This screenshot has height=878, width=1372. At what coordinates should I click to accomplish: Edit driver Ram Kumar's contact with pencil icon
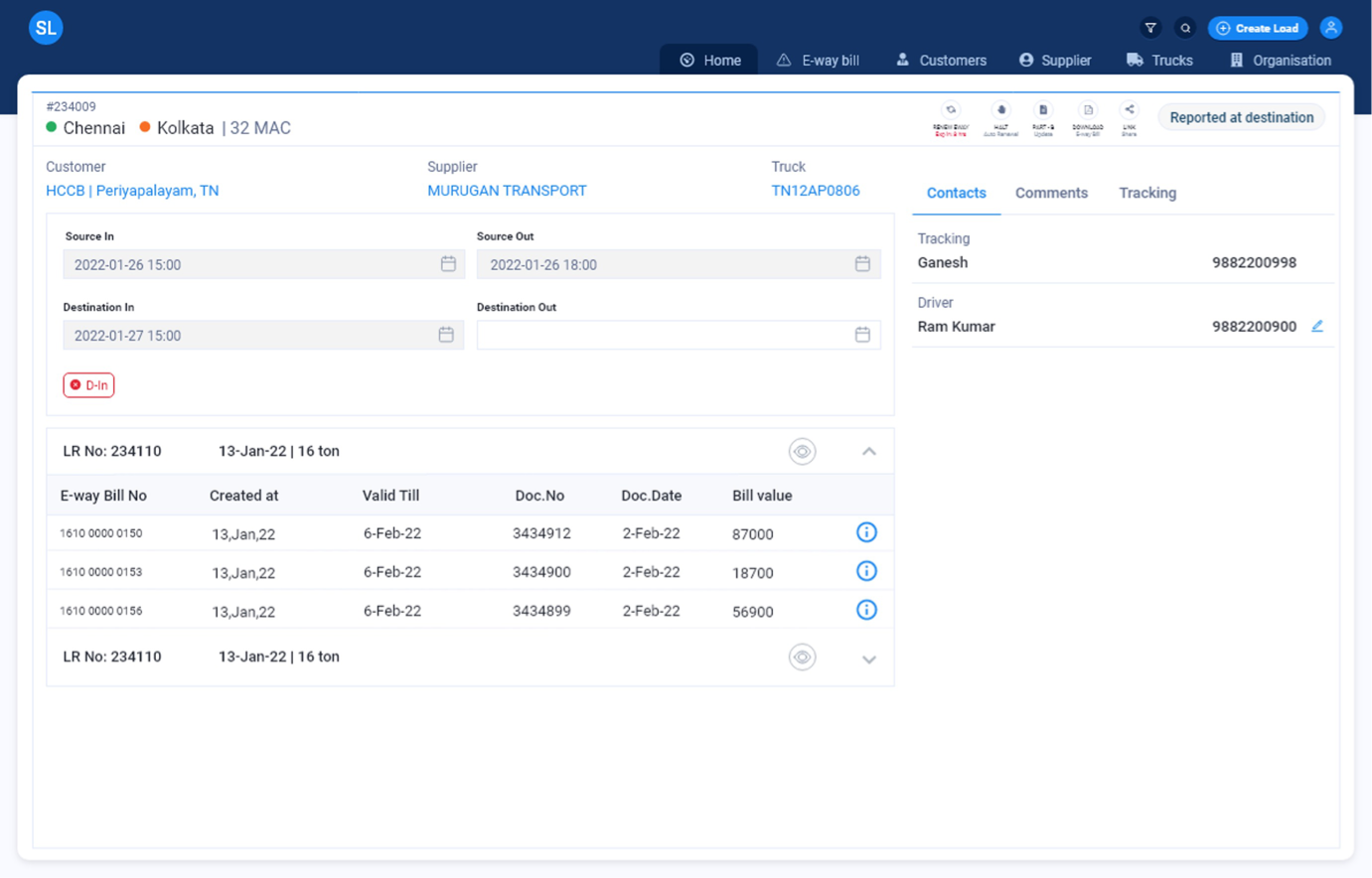[x=1317, y=326]
